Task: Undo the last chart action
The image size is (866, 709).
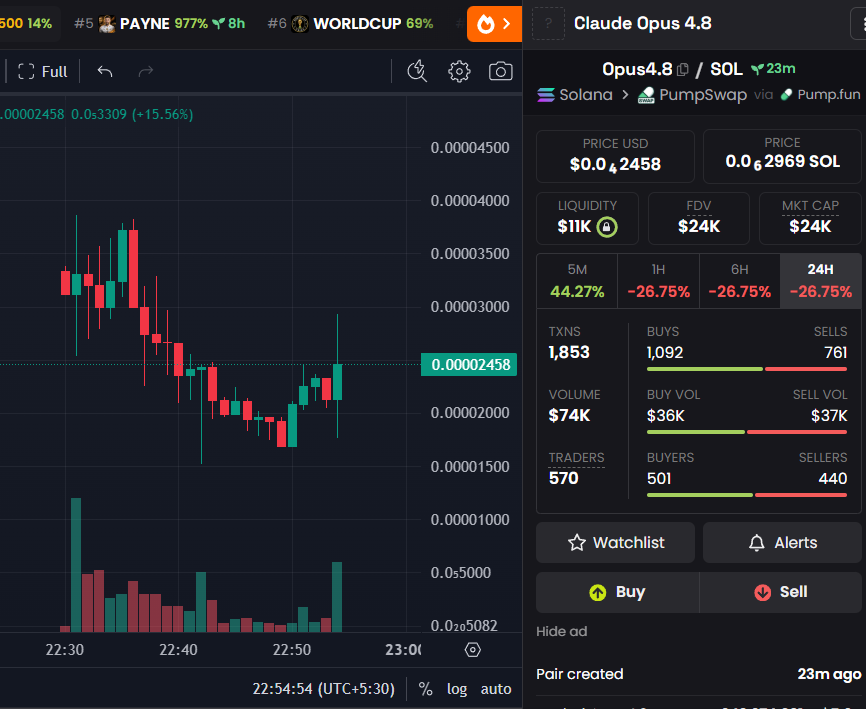Action: point(105,71)
